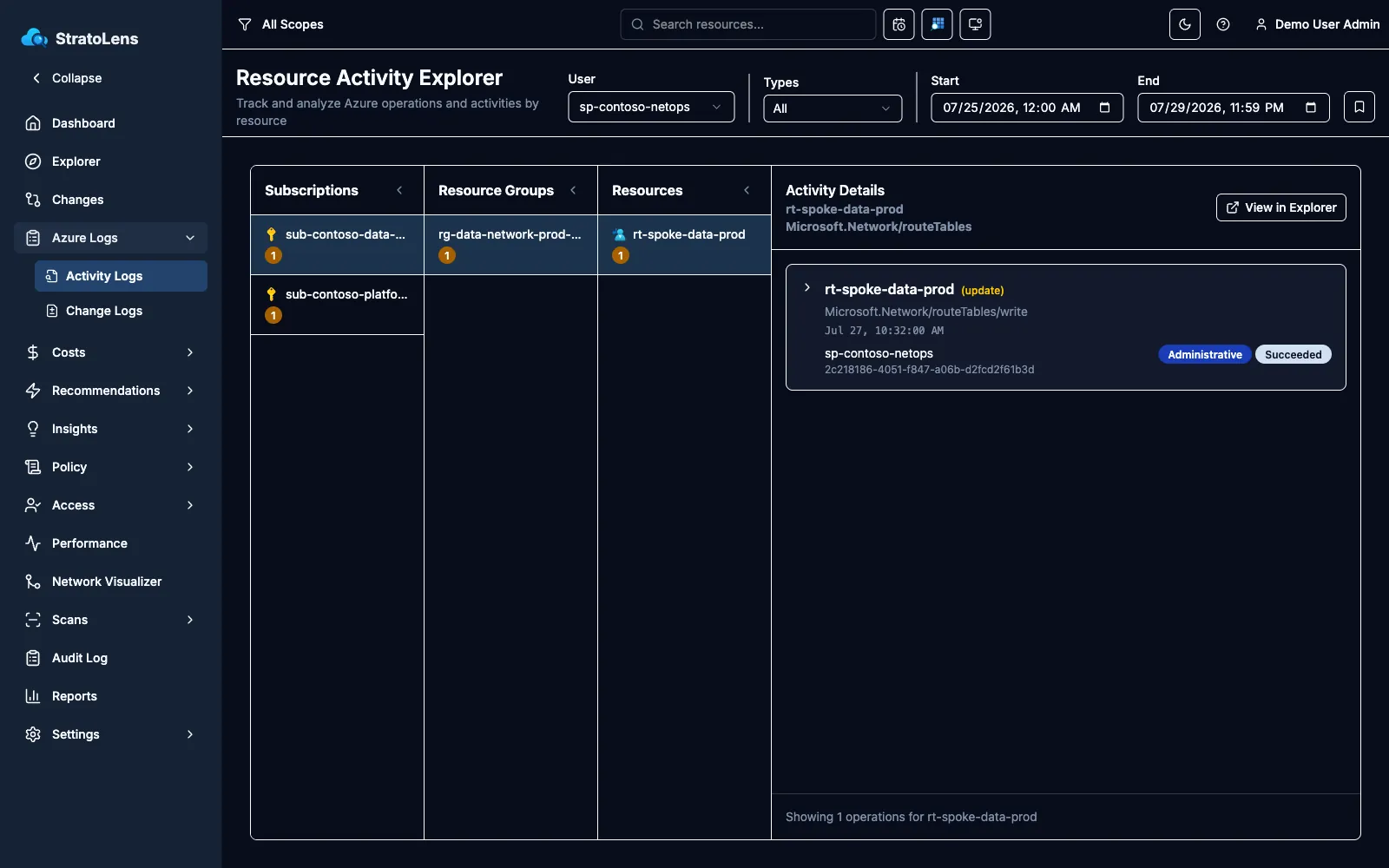Open the Demo User Admin menu
The image size is (1389, 868).
(x=1317, y=24)
